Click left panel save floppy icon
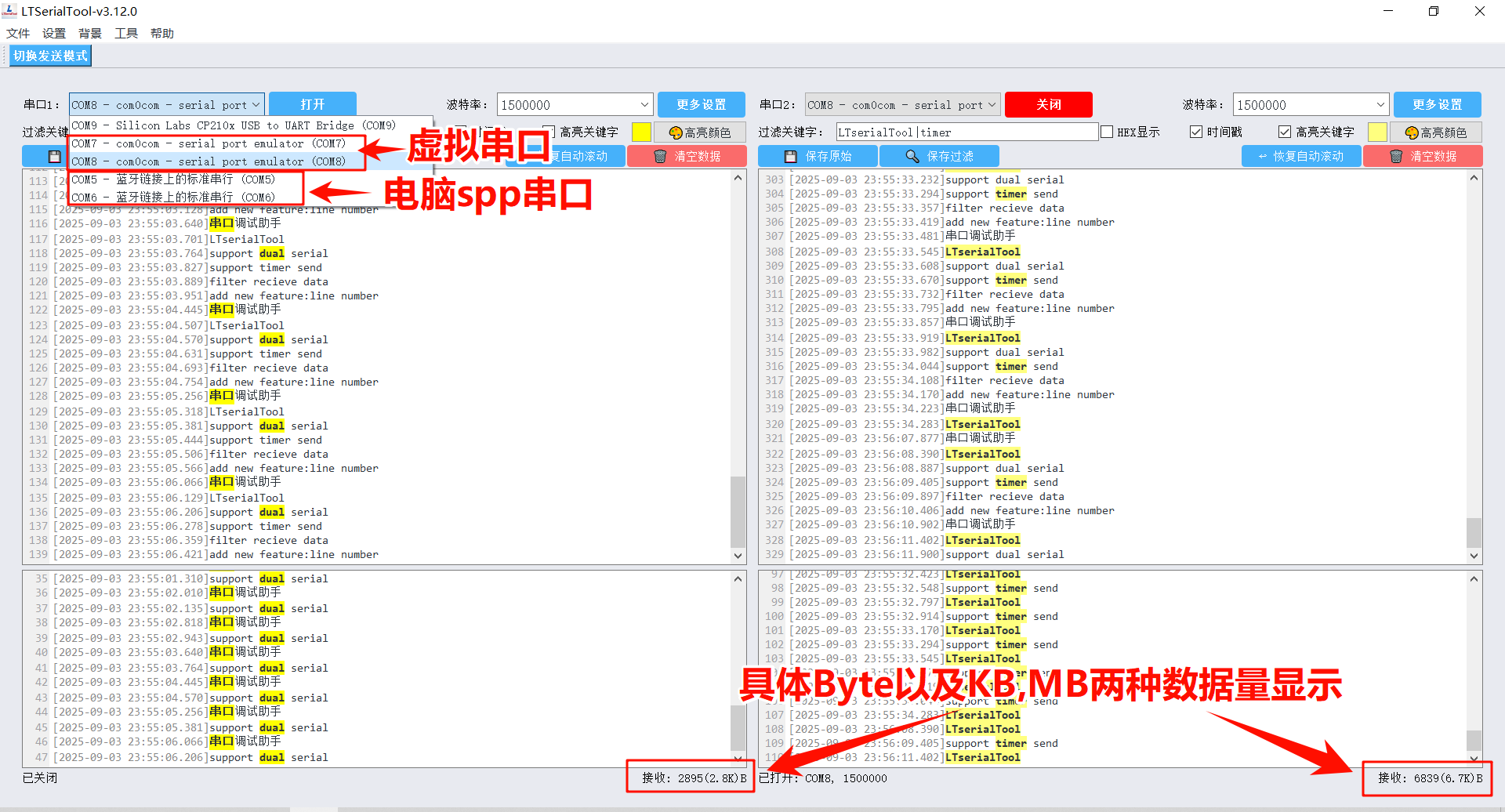The image size is (1505, 812). pyautogui.click(x=54, y=156)
